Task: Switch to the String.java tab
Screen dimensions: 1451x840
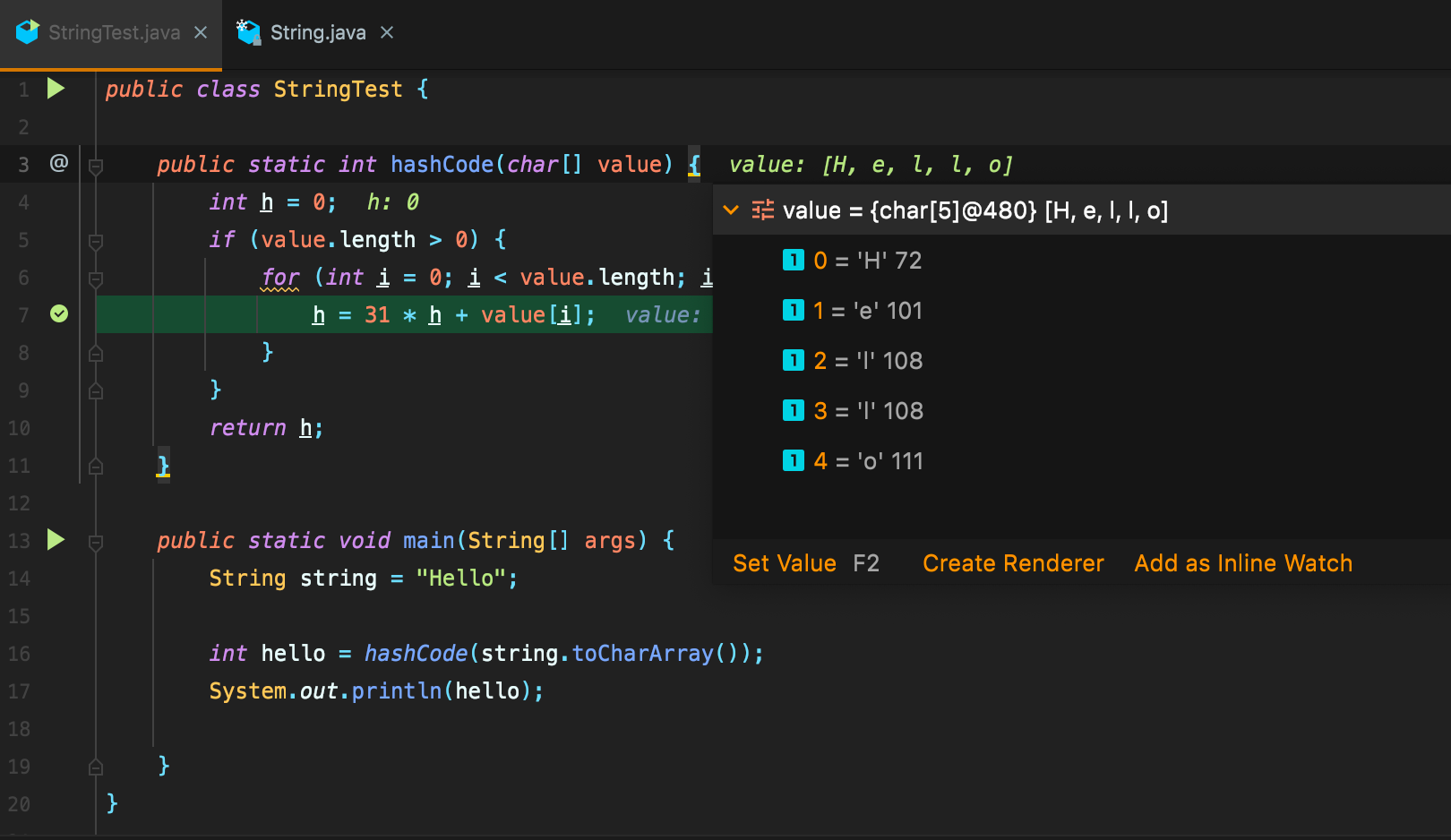Action: click(318, 33)
